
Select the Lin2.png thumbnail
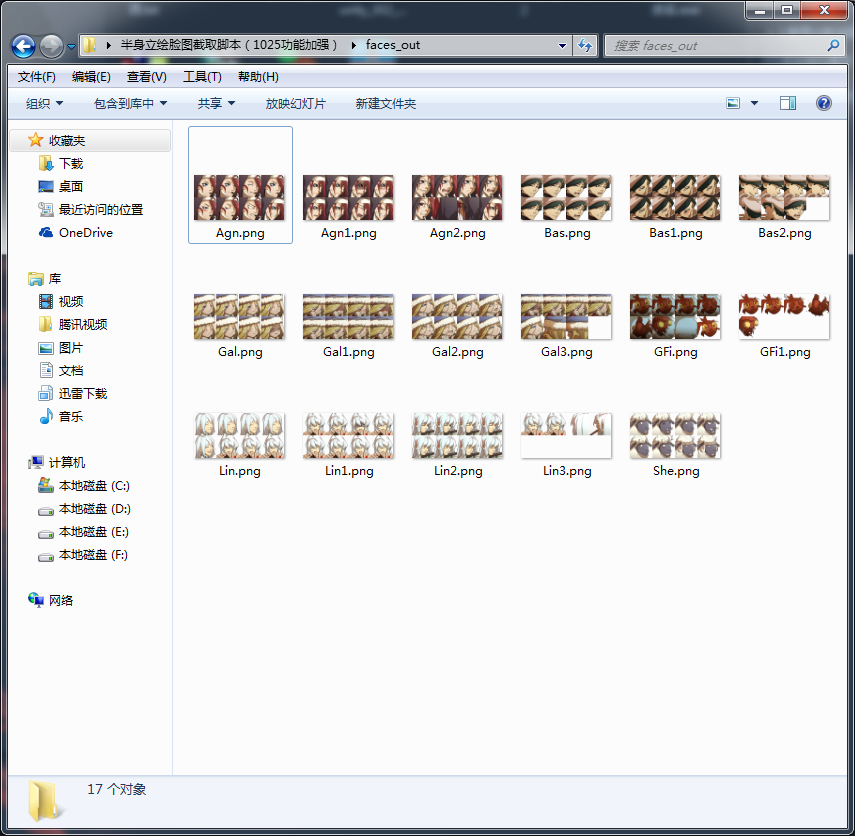457,436
